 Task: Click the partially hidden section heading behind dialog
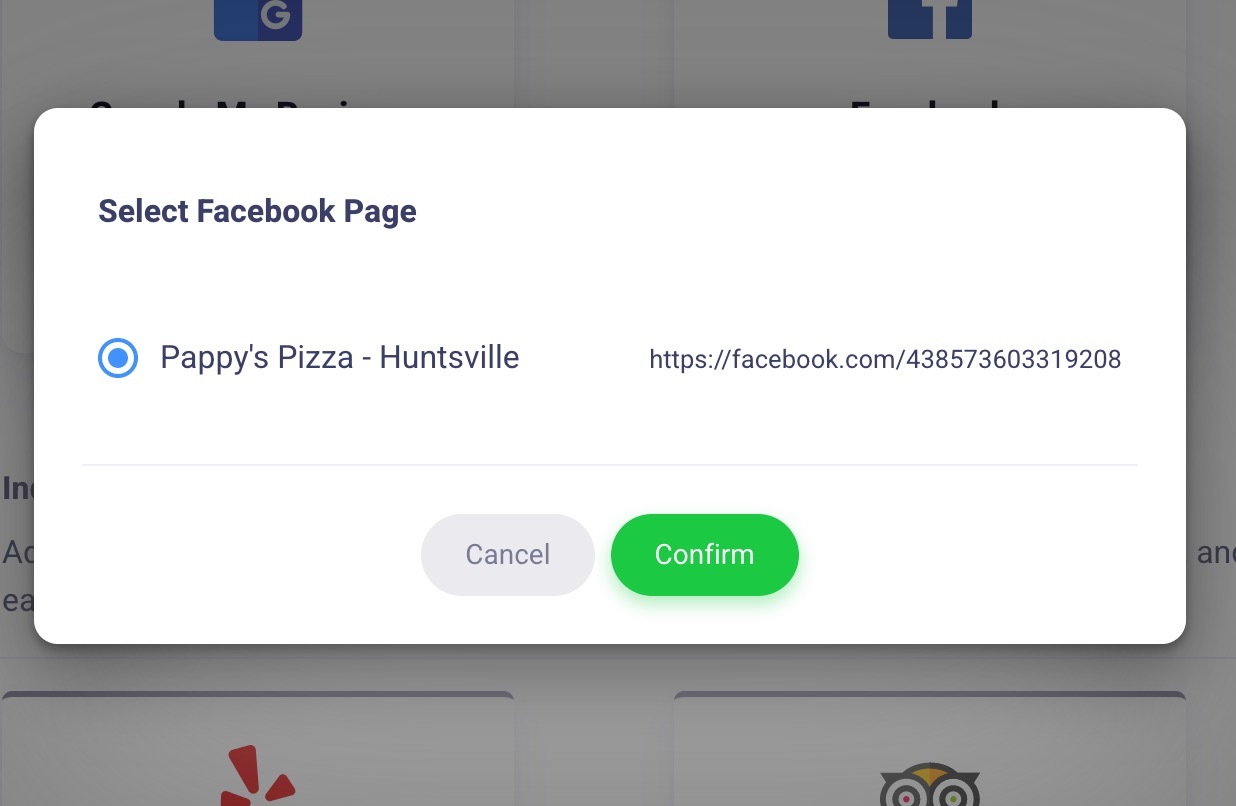coord(17,488)
